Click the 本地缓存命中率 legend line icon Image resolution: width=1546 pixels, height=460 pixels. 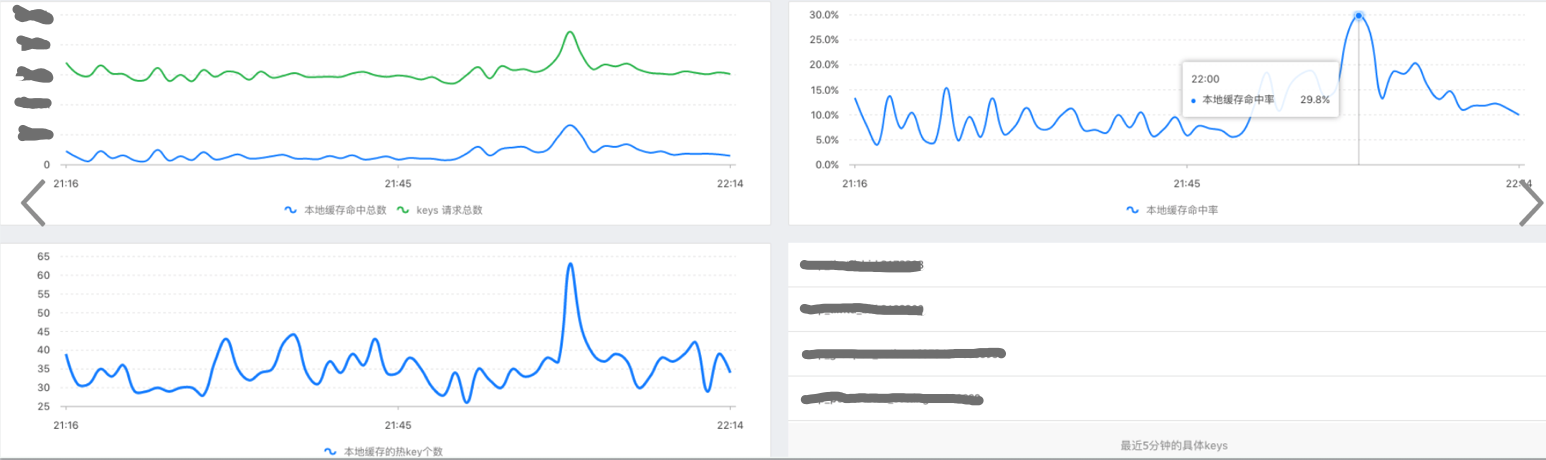point(1132,210)
